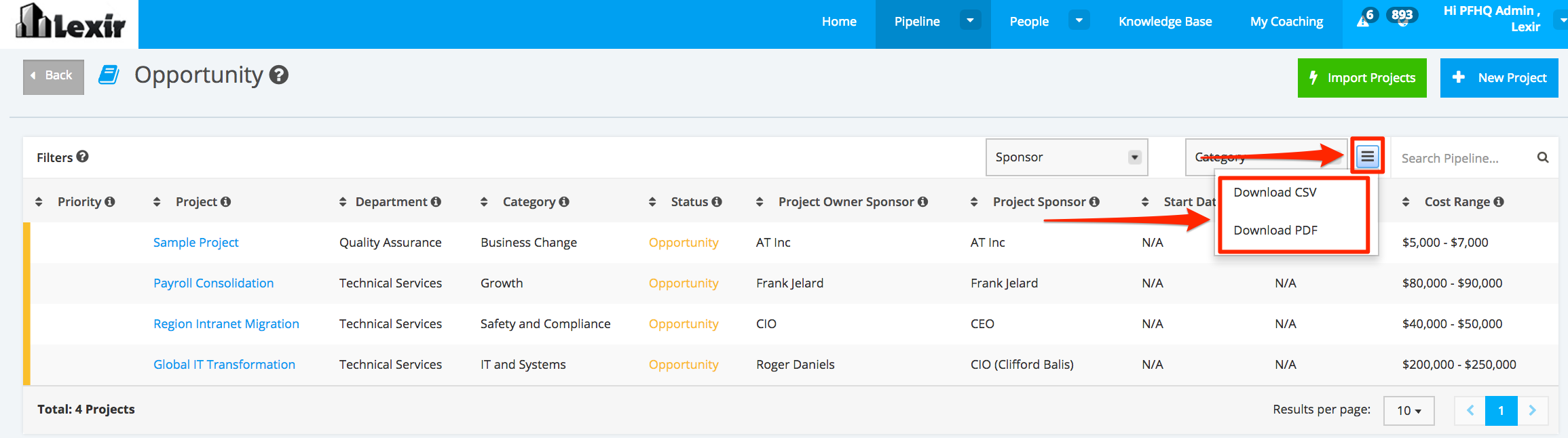The image size is (1568, 438).
Task: Sort by Category column arrows
Action: coord(484,202)
